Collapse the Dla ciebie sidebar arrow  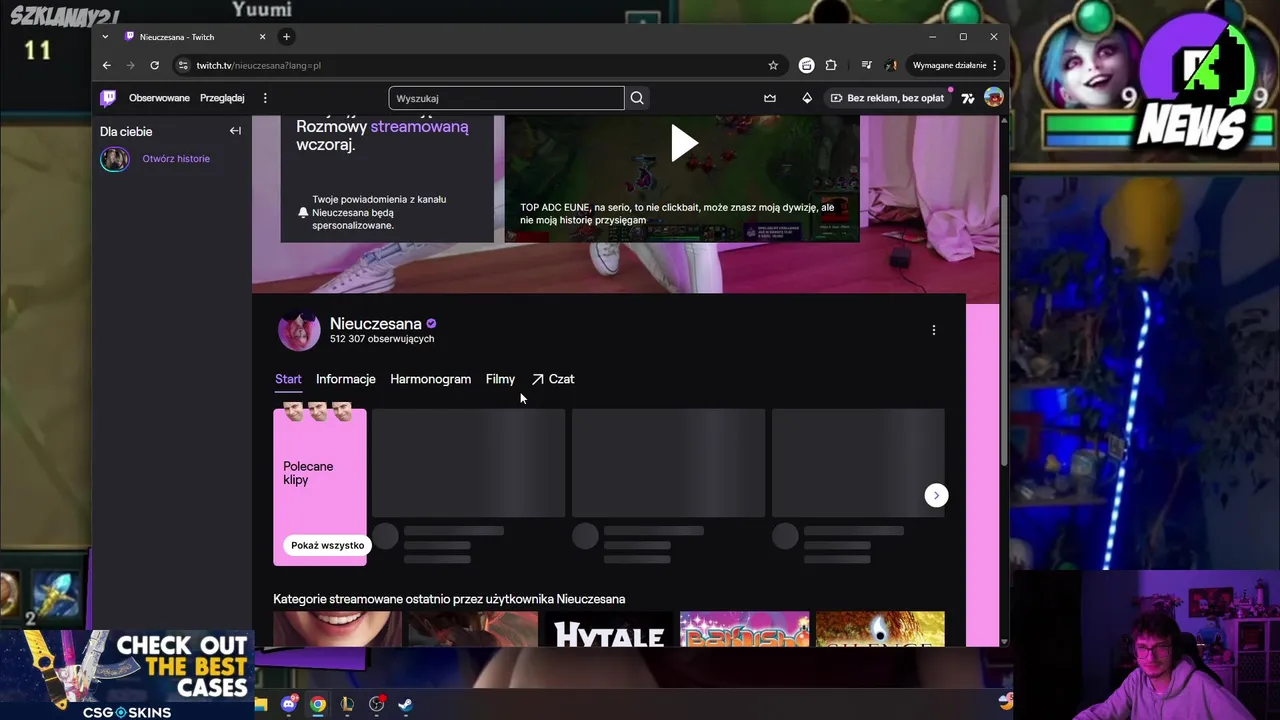coord(235,131)
